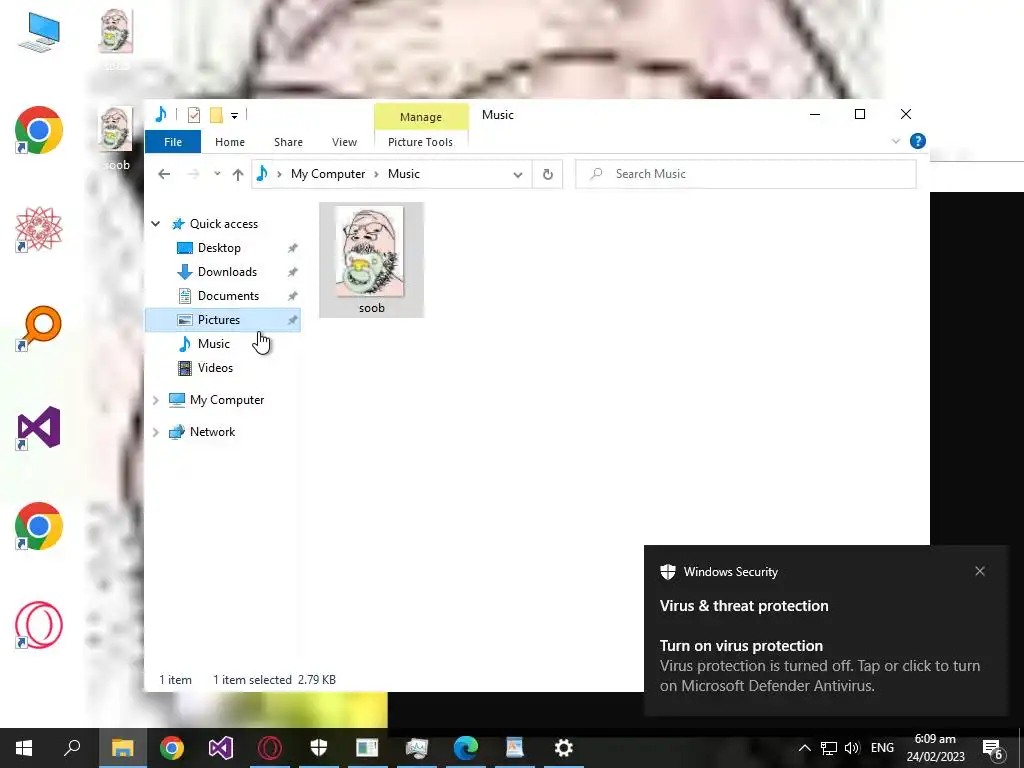Open the Windows Start menu
The image size is (1024, 768).
[x=24, y=748]
